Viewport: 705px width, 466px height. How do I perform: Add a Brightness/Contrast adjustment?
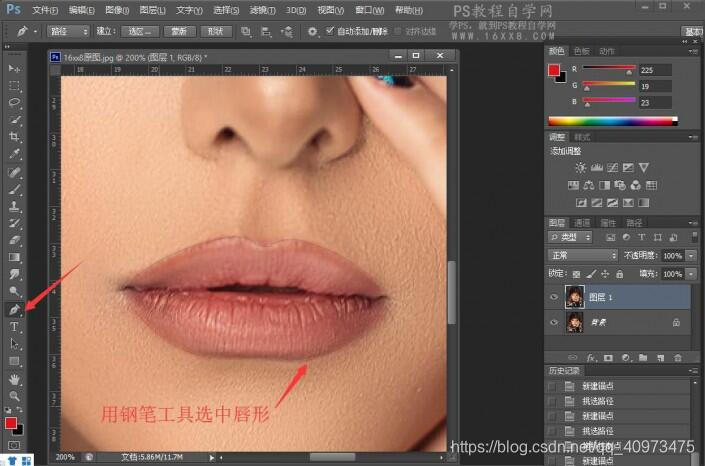coord(580,168)
